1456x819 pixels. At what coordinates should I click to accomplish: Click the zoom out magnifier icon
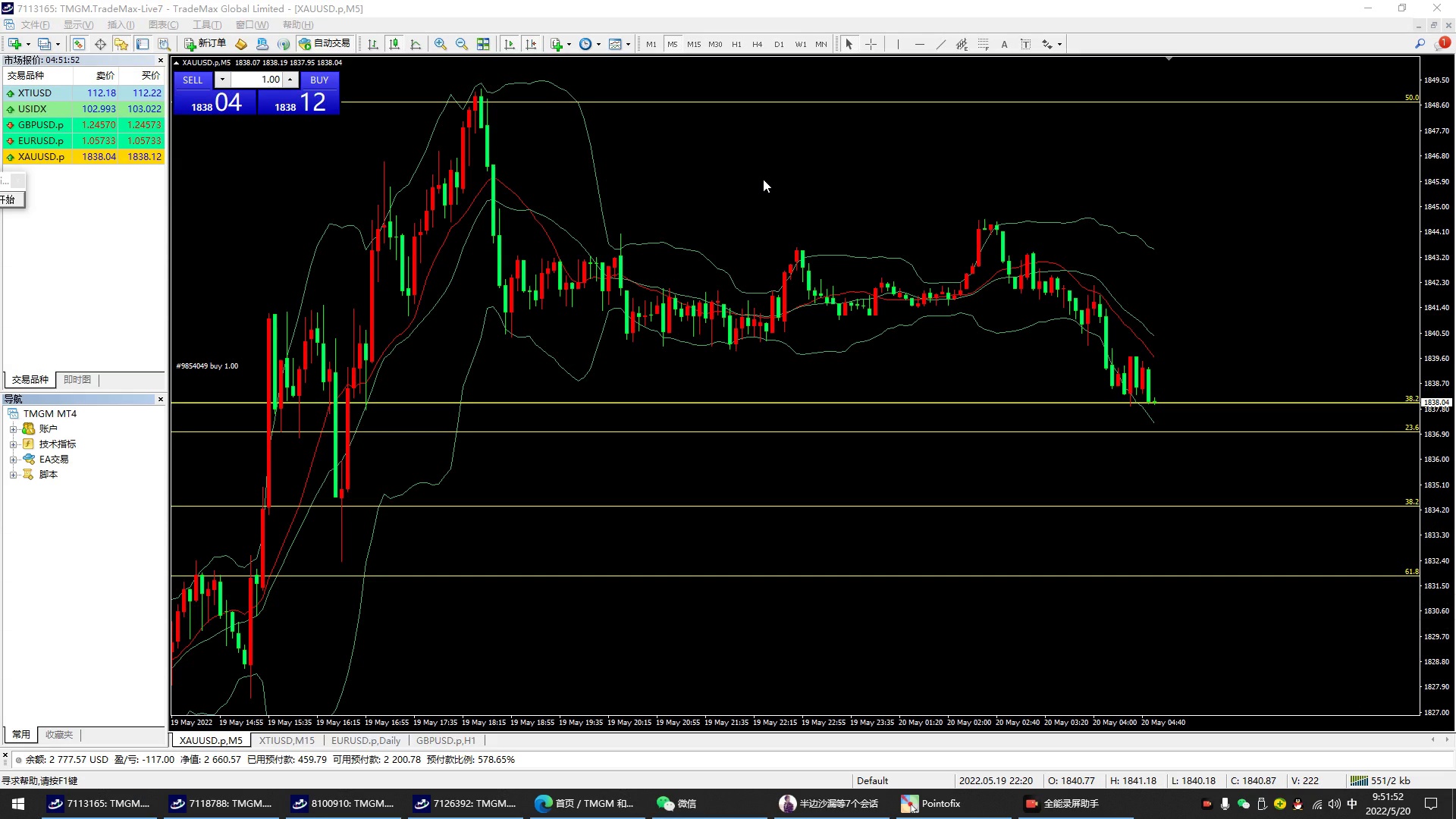click(x=462, y=44)
